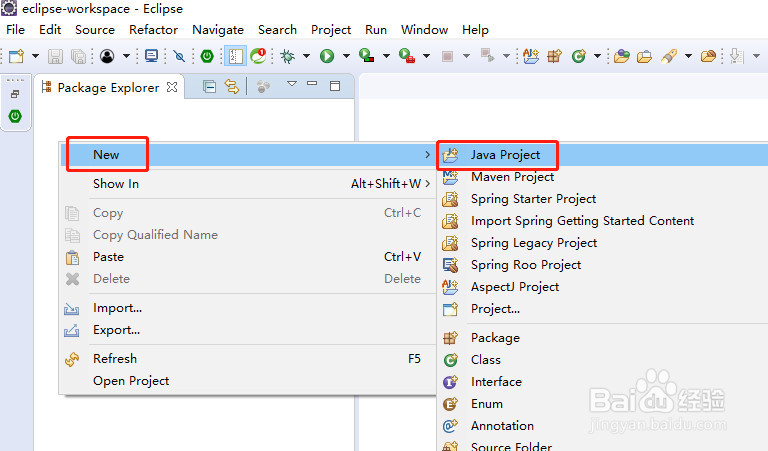Expand the Show In submenu
The width and height of the screenshot is (768, 451).
click(248, 184)
